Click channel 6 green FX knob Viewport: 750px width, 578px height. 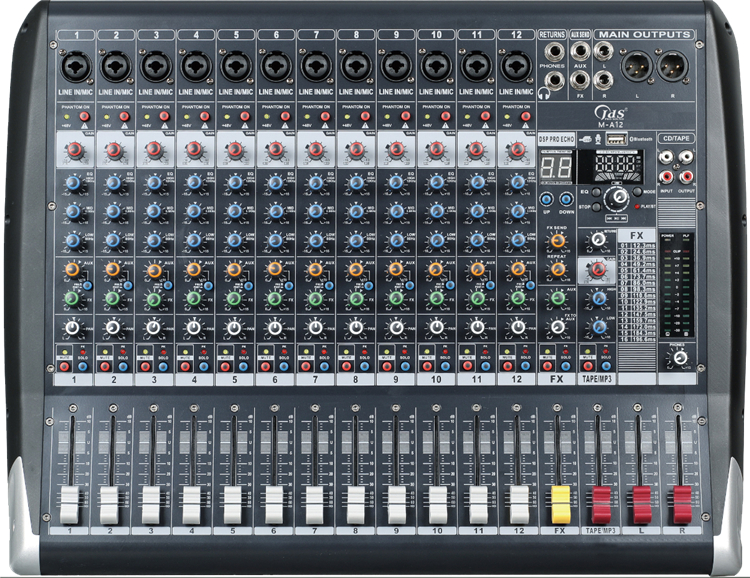point(273,298)
